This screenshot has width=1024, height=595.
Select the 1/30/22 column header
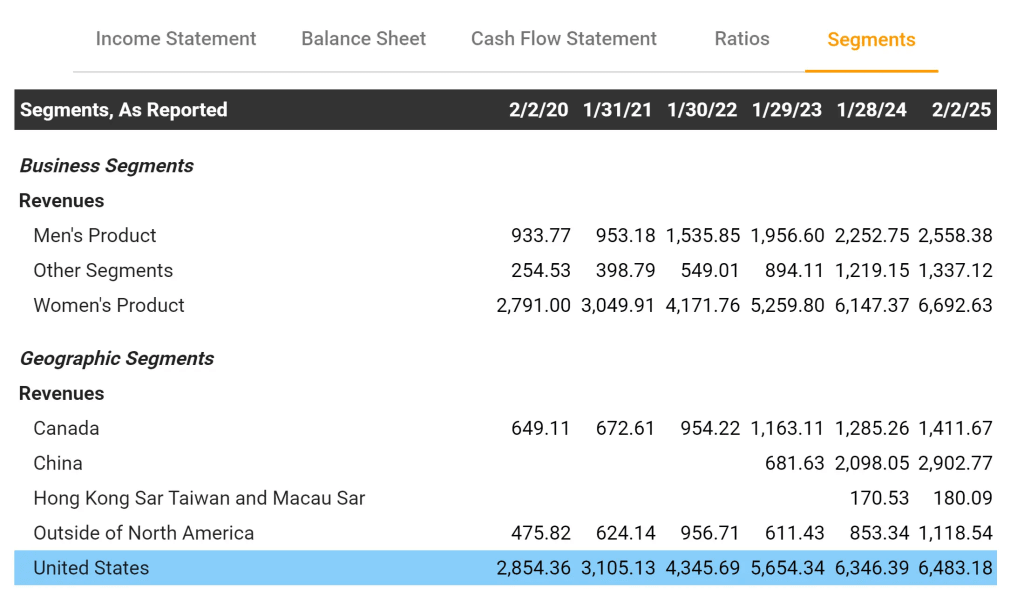[x=702, y=110]
